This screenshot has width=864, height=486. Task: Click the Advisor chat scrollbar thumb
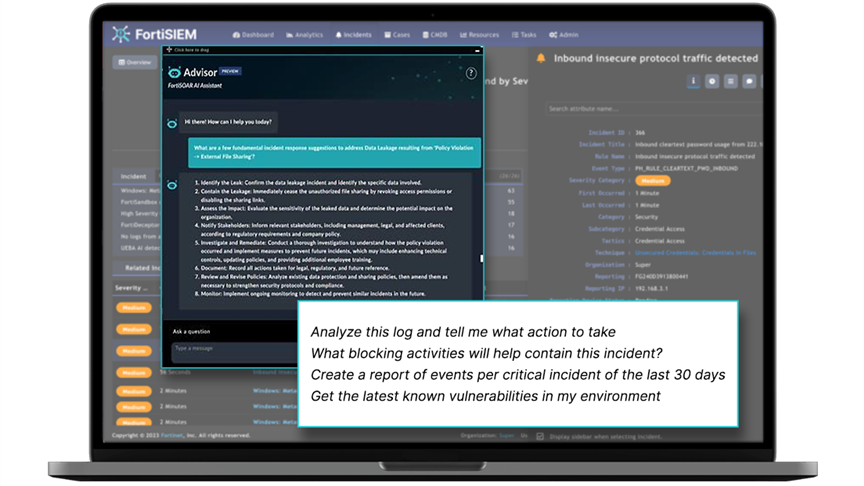(482, 258)
